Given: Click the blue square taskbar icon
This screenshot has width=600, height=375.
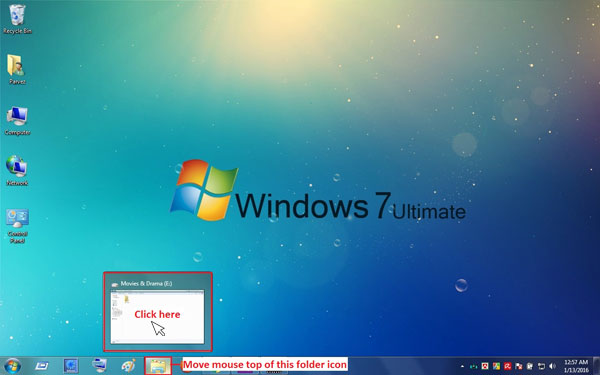Looking at the screenshot, I should [x=71, y=366].
